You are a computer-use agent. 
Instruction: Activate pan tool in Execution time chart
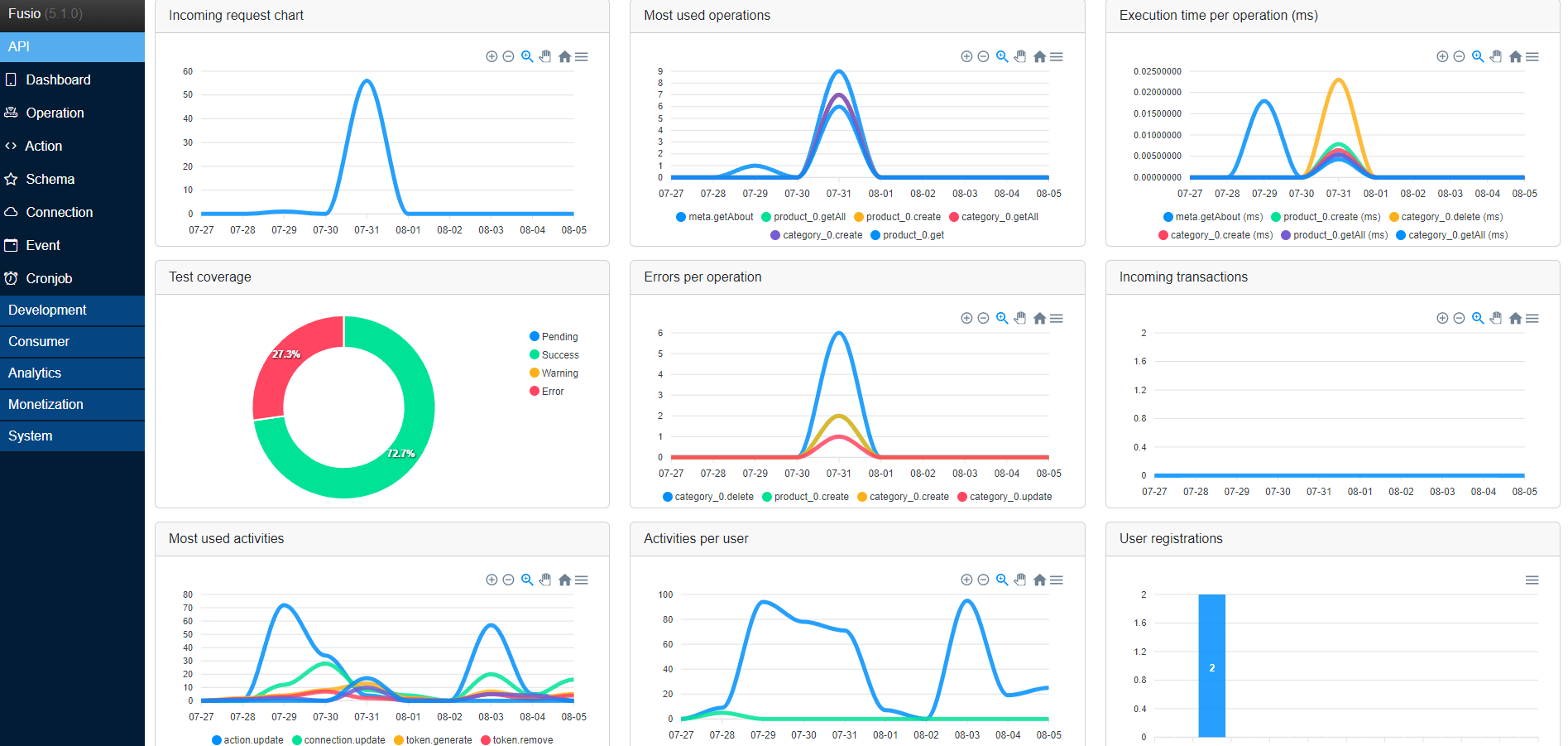[1496, 56]
